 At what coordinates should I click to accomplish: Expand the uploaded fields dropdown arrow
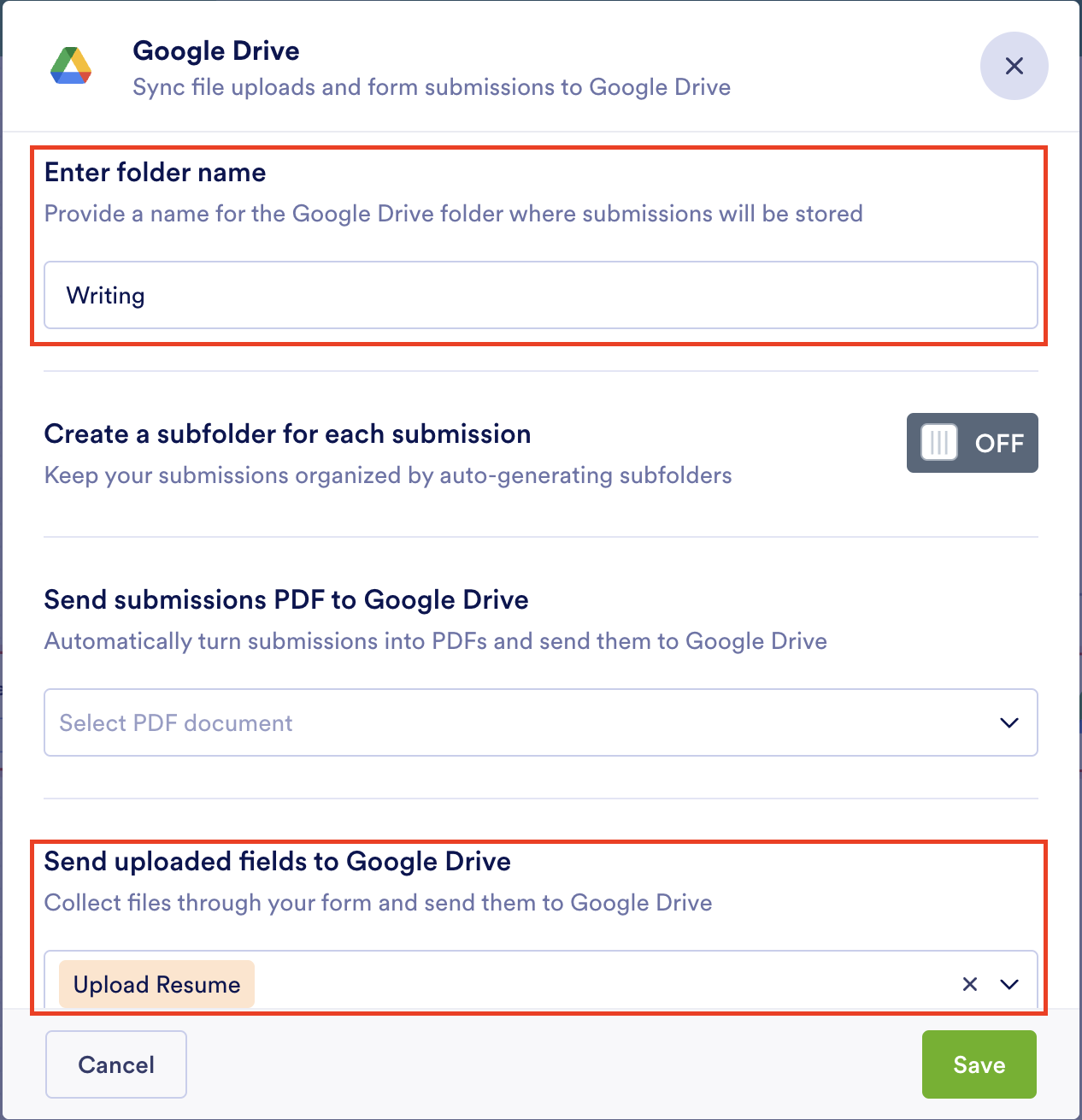tap(1008, 984)
